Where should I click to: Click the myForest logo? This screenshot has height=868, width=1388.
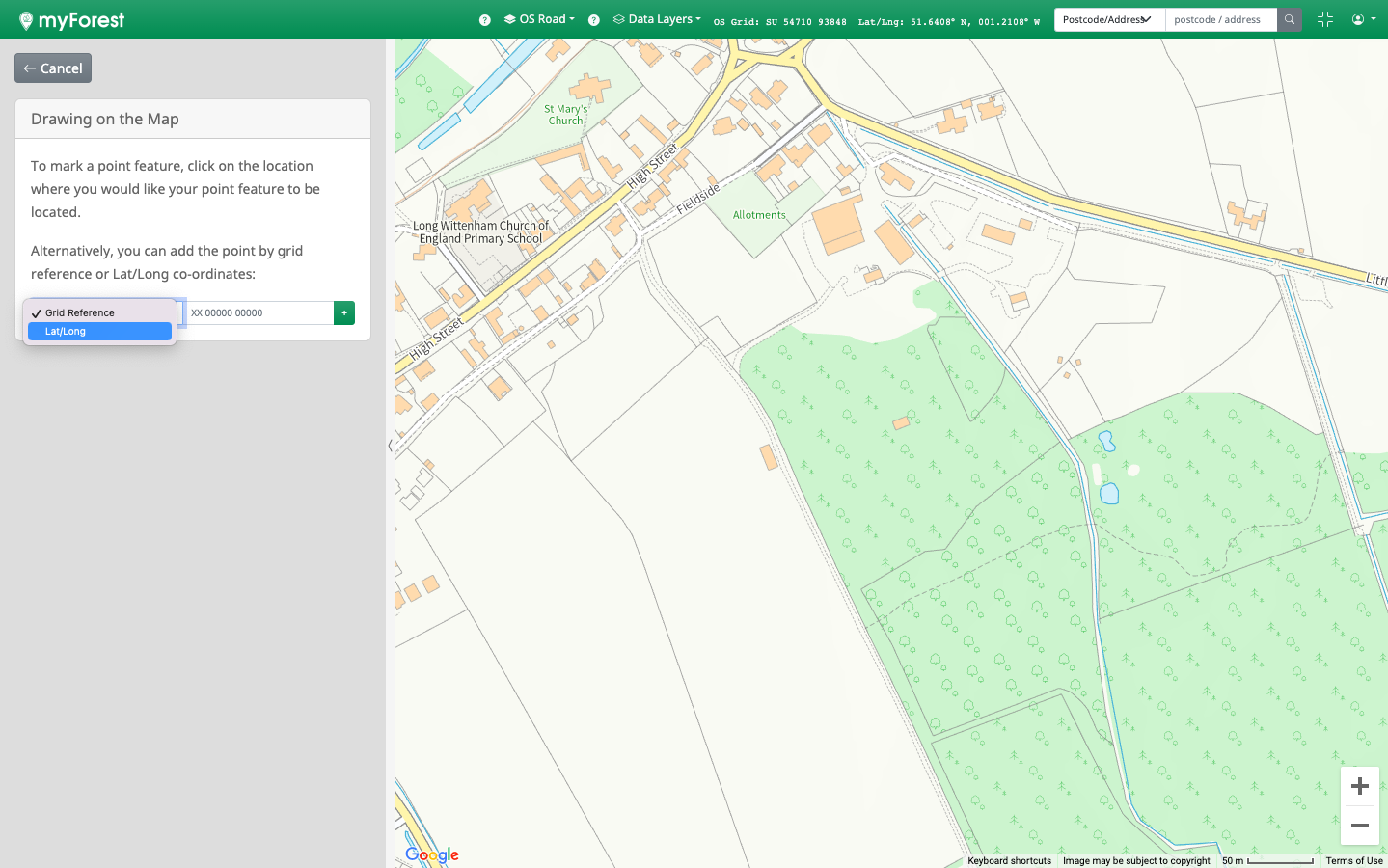tap(71, 20)
